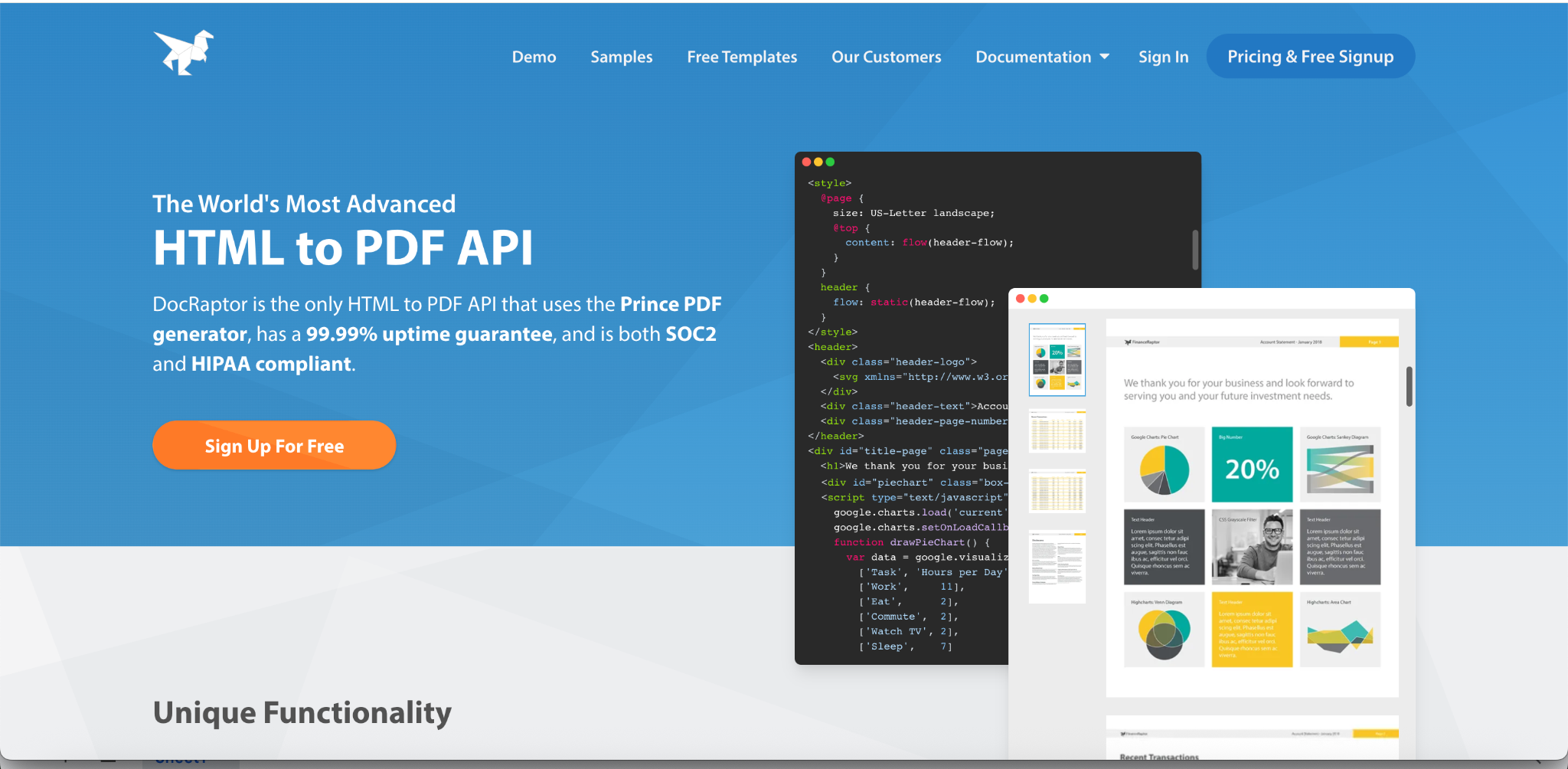Click the green dot on the PDF preview window
The width and height of the screenshot is (1568, 769).
(x=1044, y=299)
